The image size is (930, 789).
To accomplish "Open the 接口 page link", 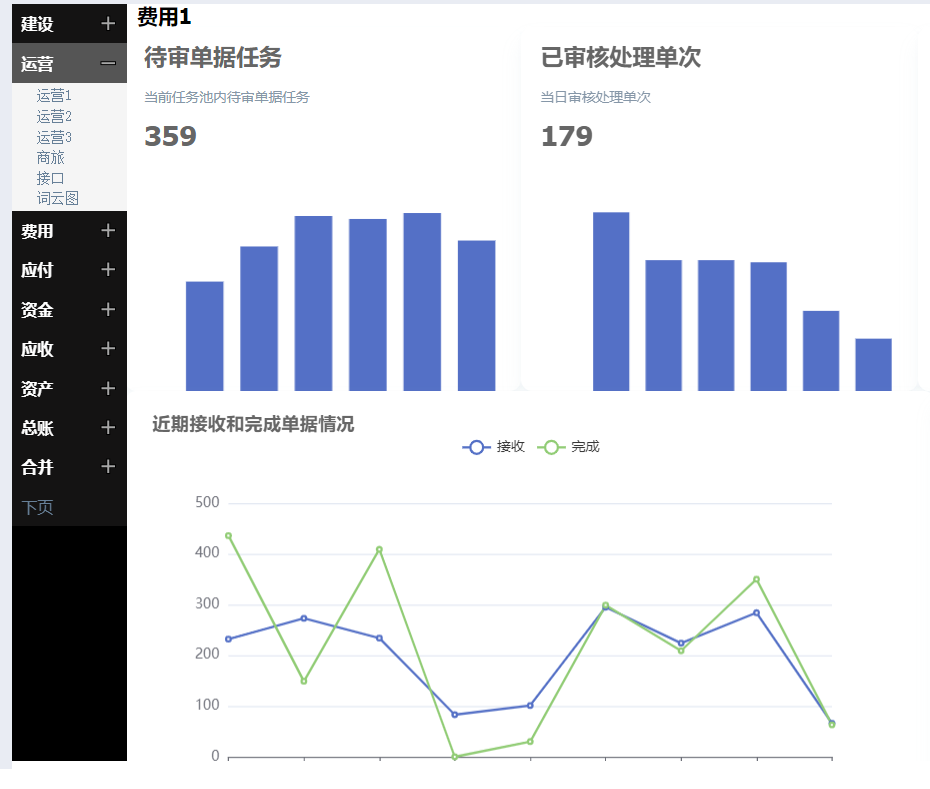I will pyautogui.click(x=51, y=178).
